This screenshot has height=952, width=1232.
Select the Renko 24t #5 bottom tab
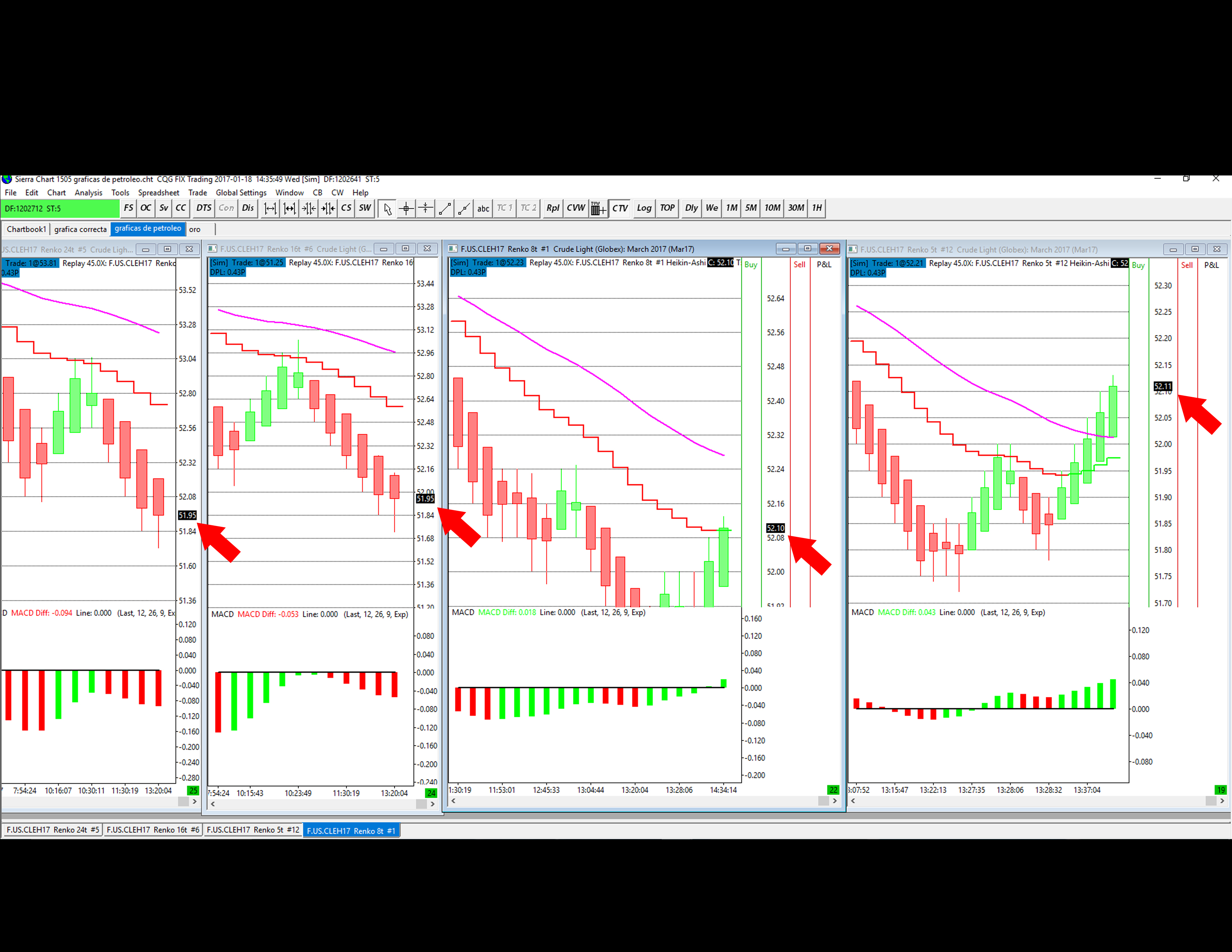(x=53, y=830)
